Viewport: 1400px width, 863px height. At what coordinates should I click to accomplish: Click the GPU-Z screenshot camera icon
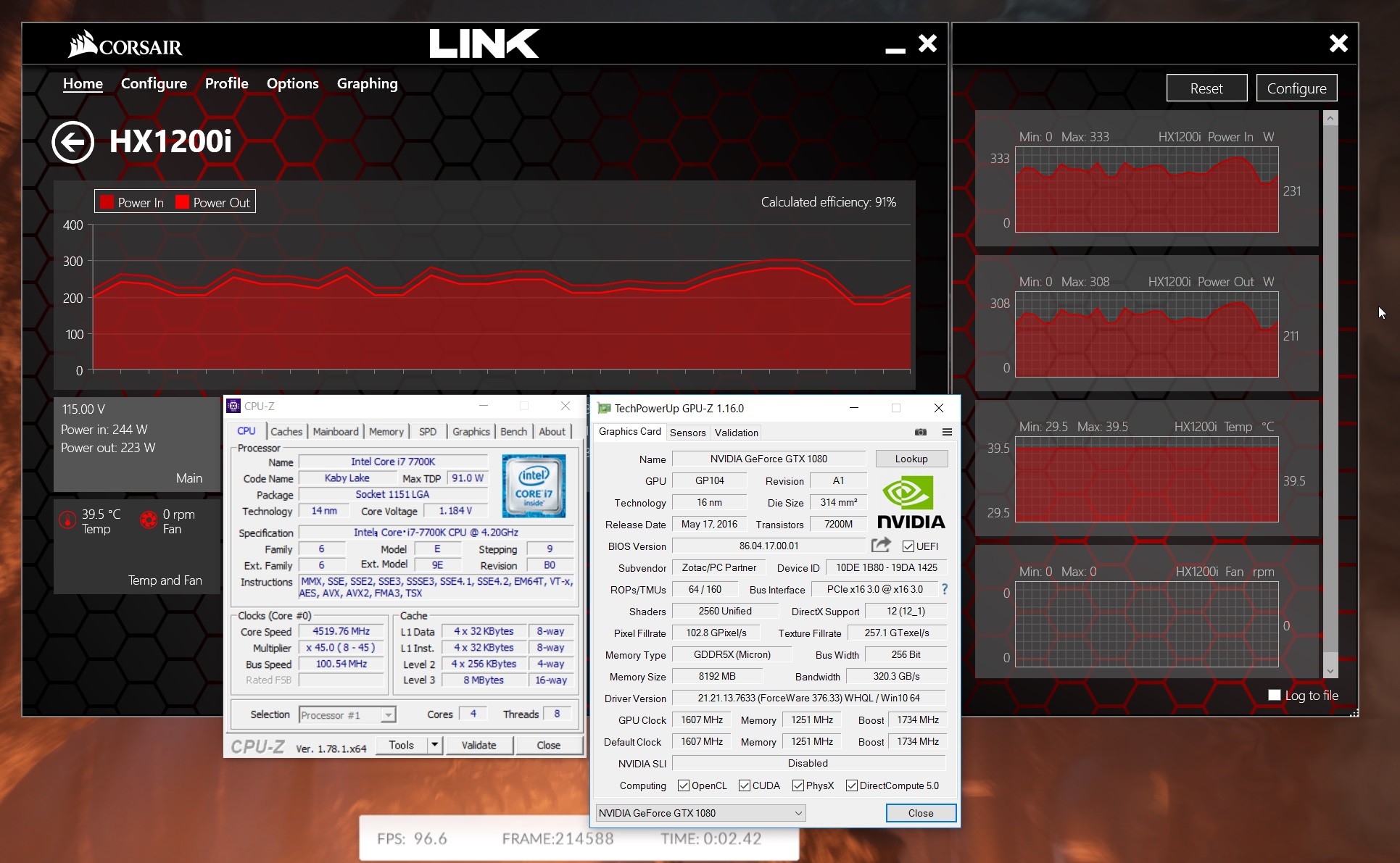921,432
